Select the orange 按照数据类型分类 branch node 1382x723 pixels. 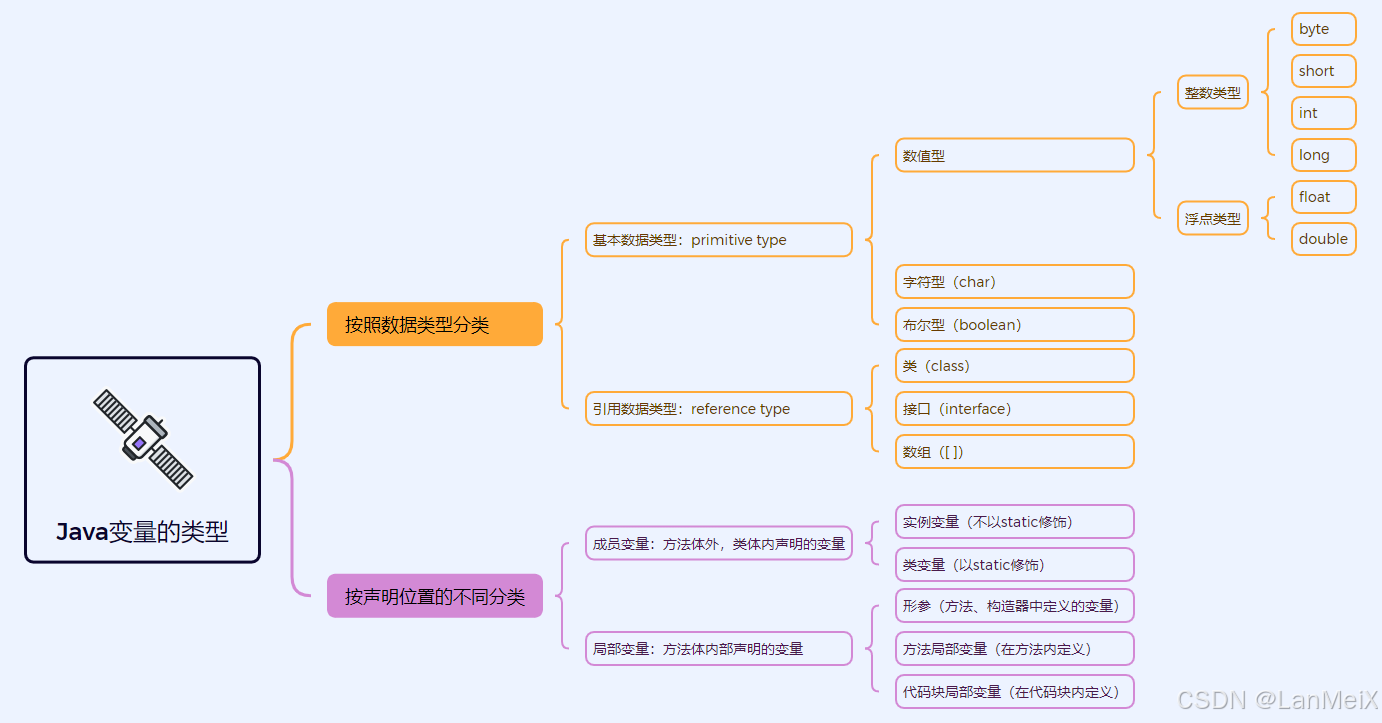click(x=434, y=324)
